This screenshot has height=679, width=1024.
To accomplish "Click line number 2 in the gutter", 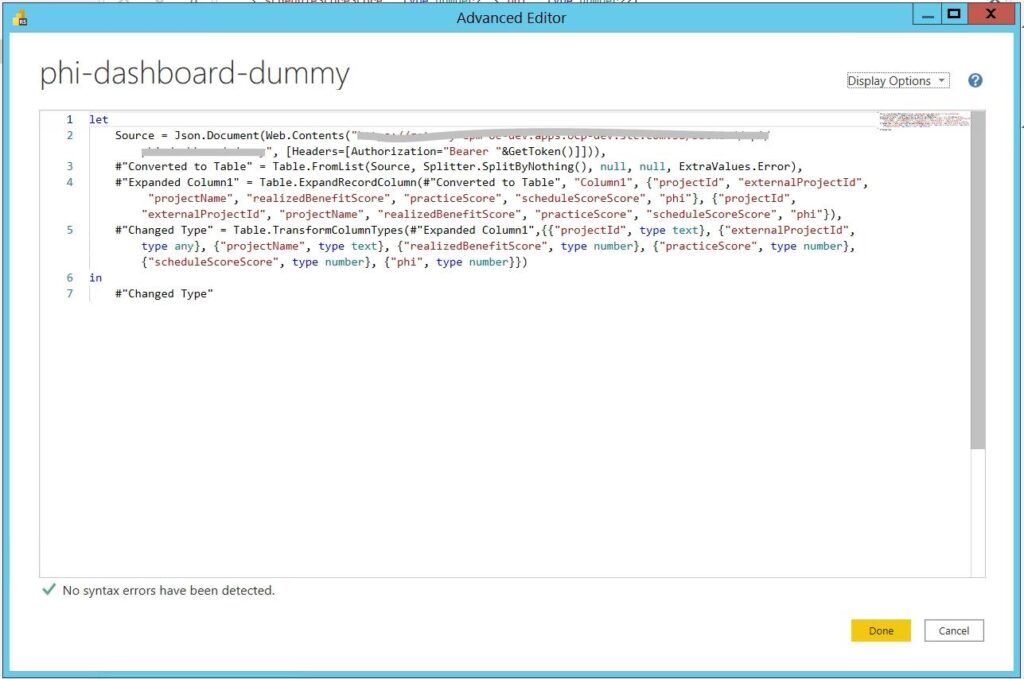I will click(x=70, y=135).
